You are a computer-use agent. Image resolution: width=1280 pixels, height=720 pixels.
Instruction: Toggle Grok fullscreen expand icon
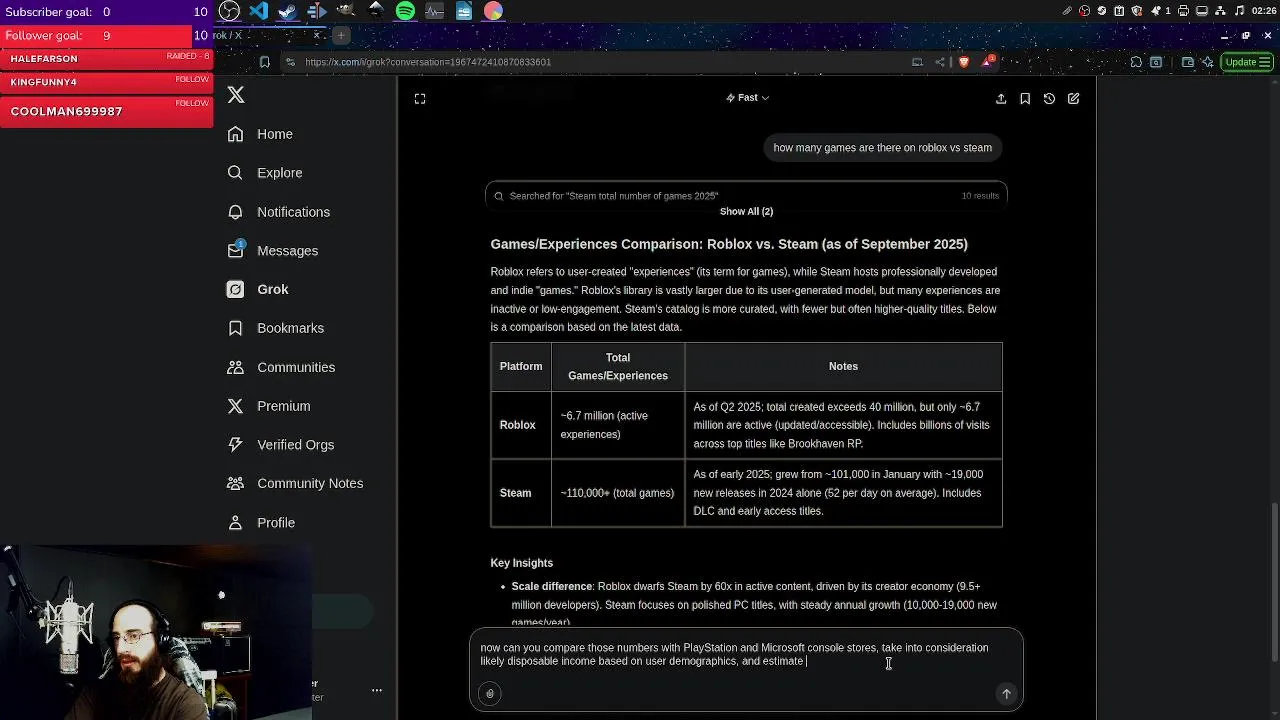pos(420,99)
